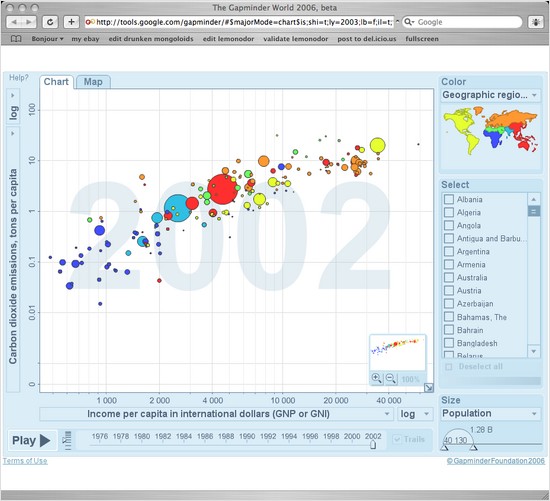Click the scroll down arrow in Select list
550x501 pixels.
coord(534,351)
